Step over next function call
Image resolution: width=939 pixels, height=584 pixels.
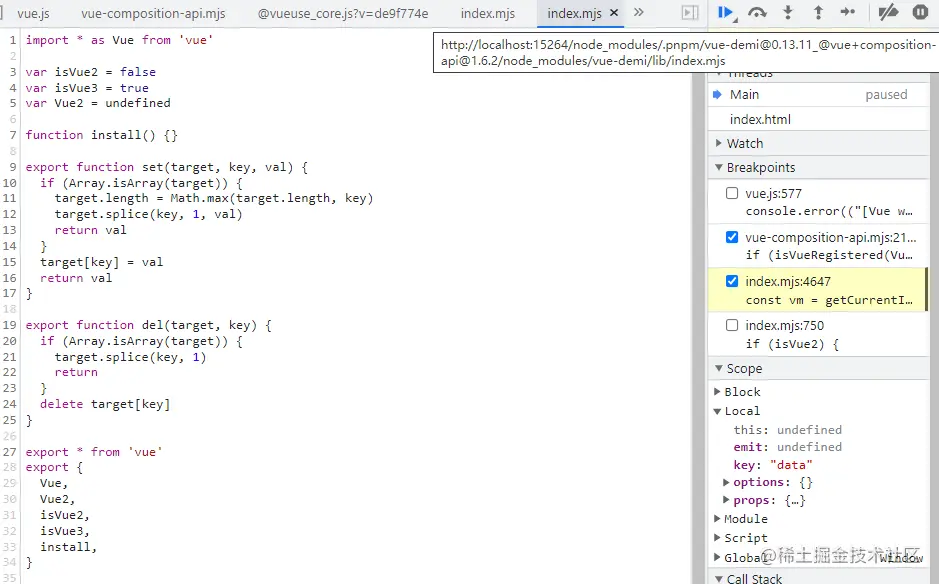point(757,12)
